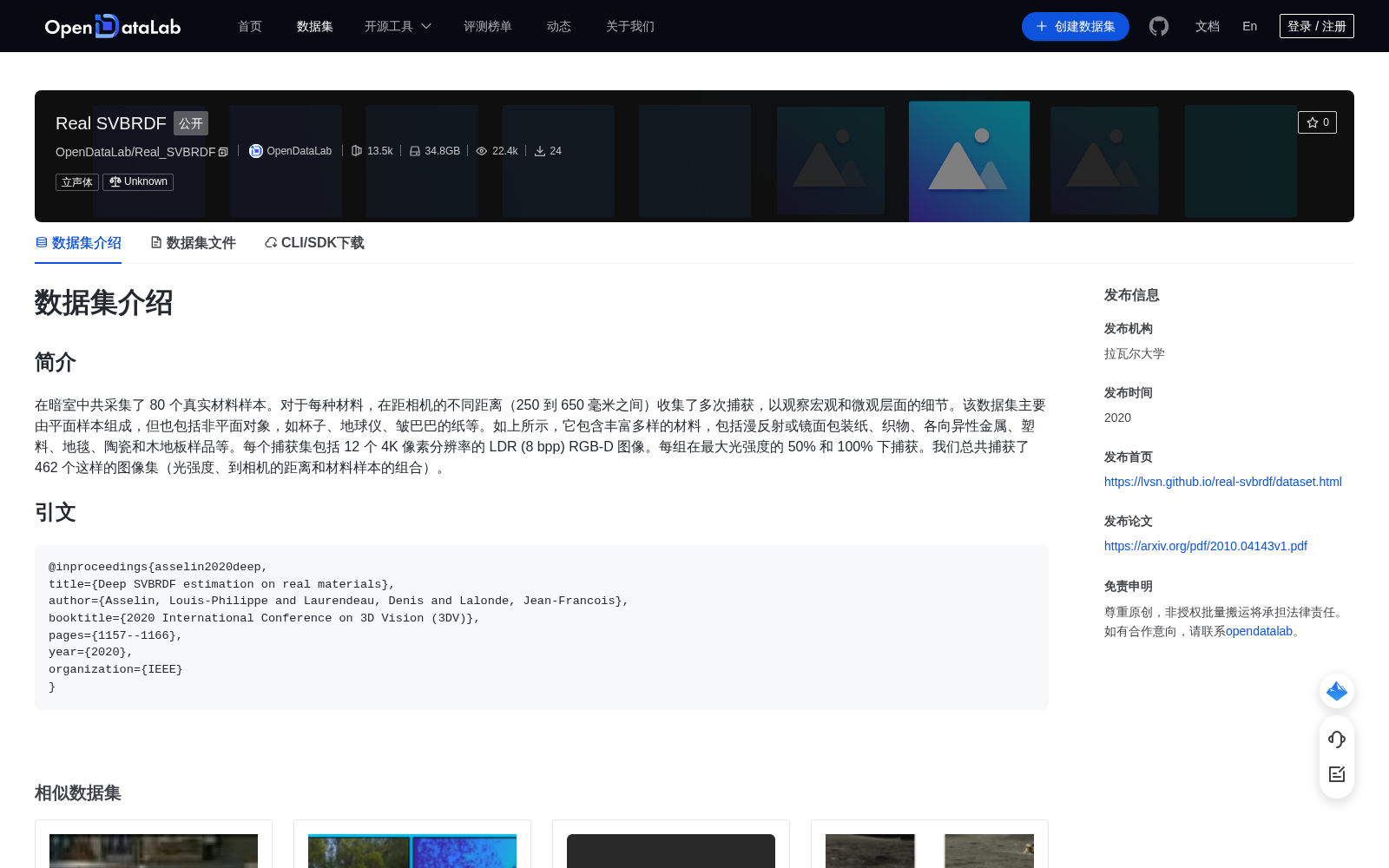Go to 首页 in the navbar
The height and width of the screenshot is (868, 1389).
point(250,26)
